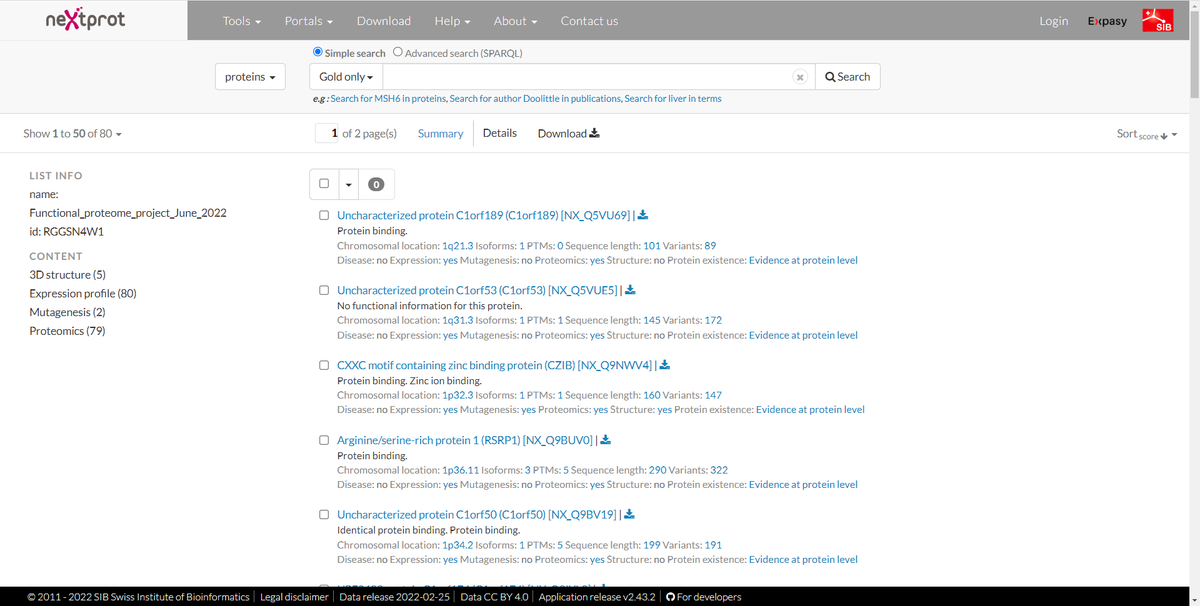This screenshot has height=606, width=1200.
Task: Open 'Show 1 to 50 of 80' dropdown
Action: (73, 133)
